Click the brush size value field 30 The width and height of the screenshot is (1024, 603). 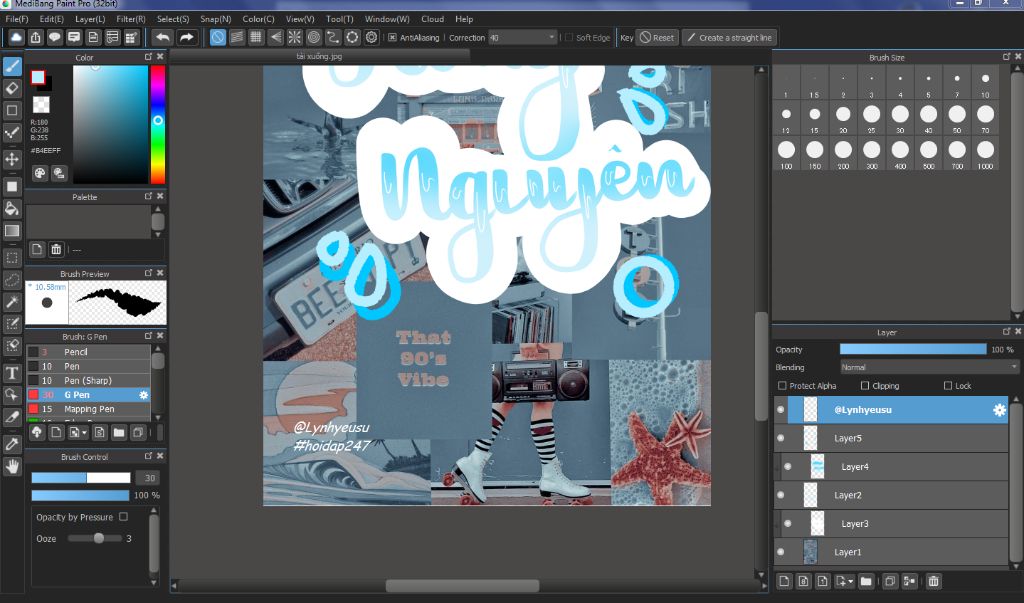tap(150, 478)
